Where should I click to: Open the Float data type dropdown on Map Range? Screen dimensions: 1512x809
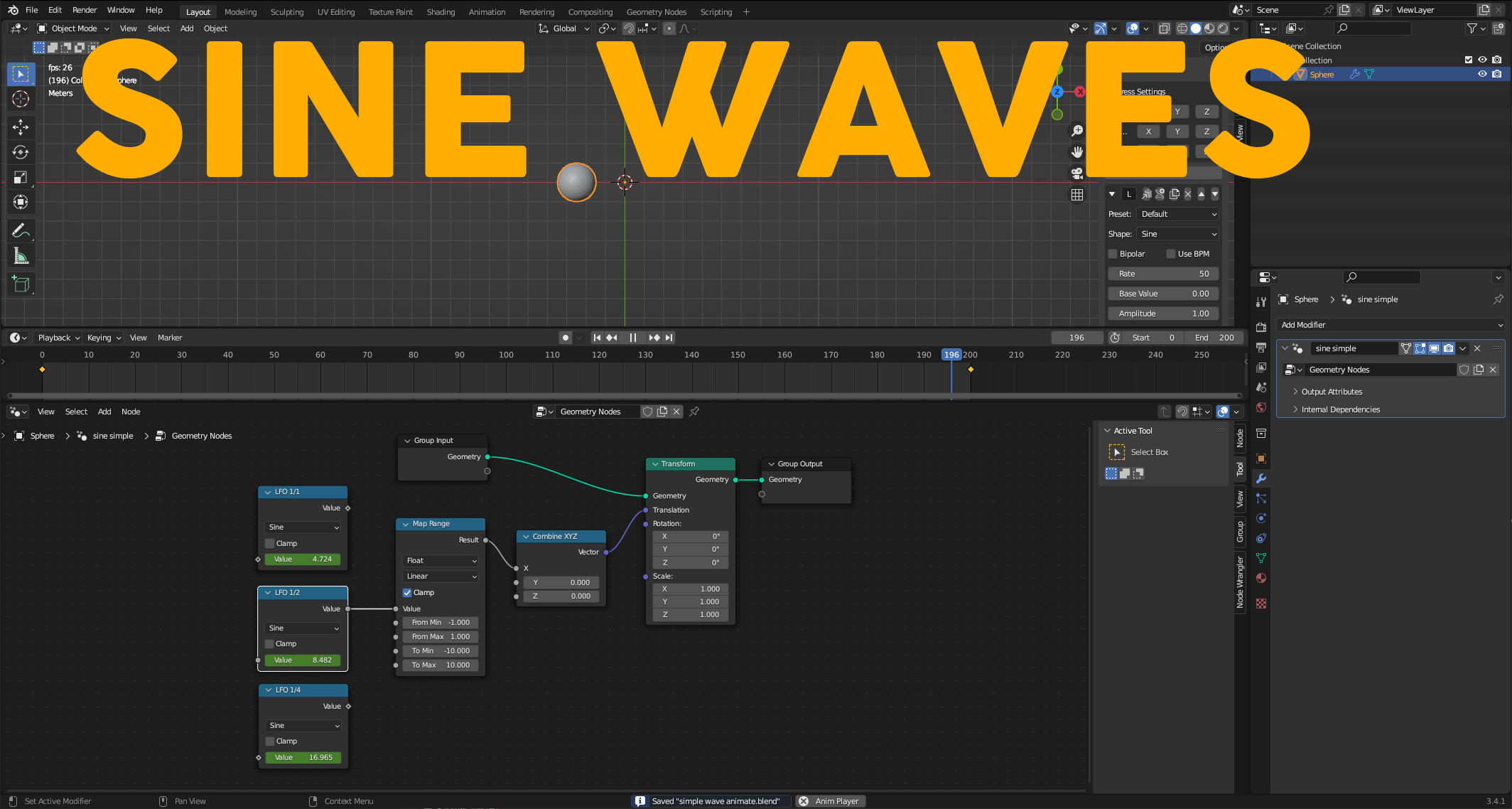pyautogui.click(x=441, y=561)
